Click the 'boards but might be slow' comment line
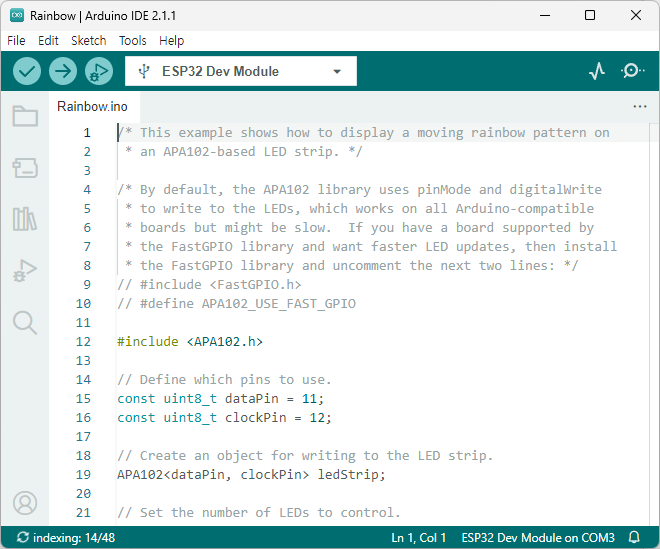Image resolution: width=660 pixels, height=549 pixels. tap(360, 227)
